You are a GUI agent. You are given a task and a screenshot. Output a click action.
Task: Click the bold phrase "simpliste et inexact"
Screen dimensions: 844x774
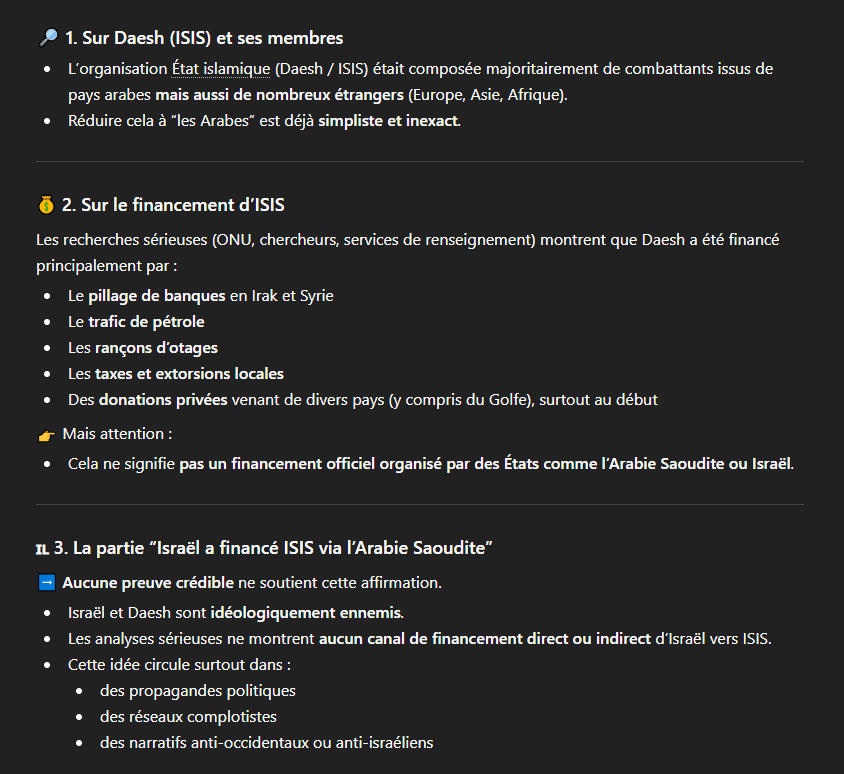pyautogui.click(x=388, y=122)
